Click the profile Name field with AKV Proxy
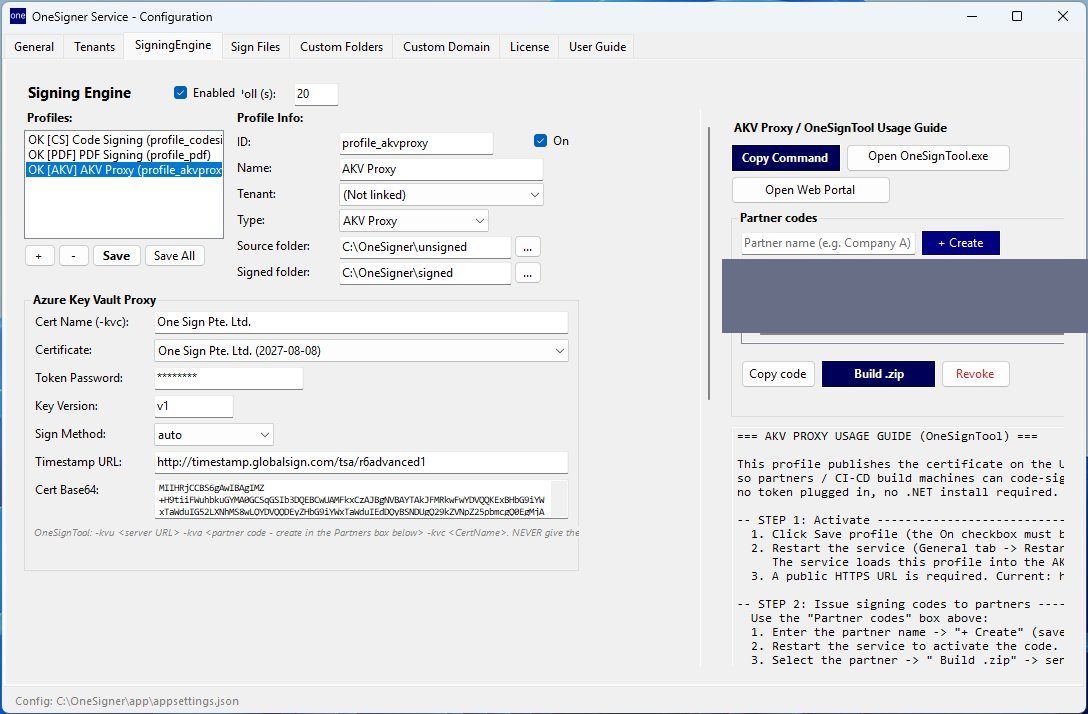1088x714 pixels. click(441, 169)
